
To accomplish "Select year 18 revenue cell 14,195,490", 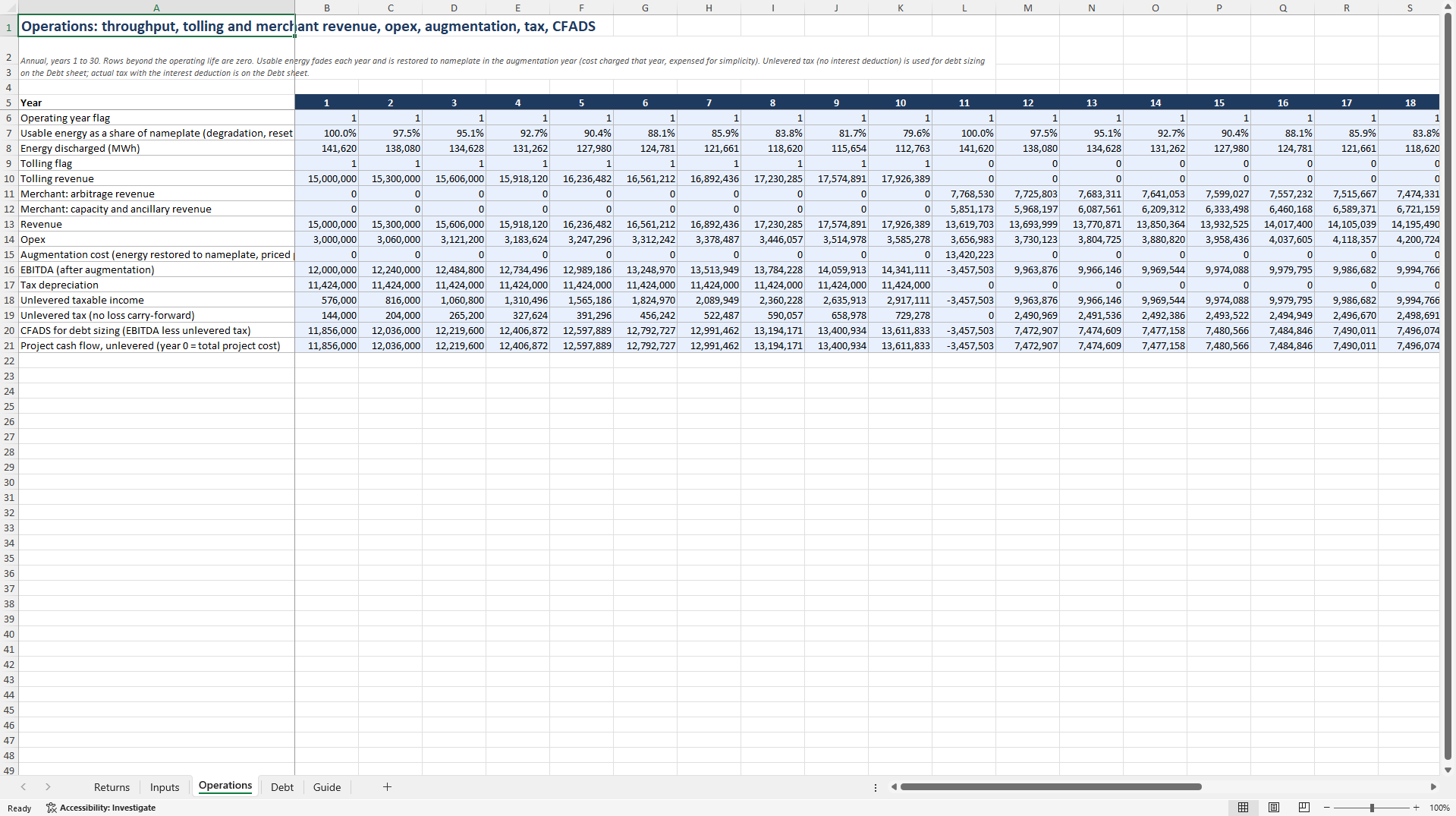I will pos(1410,224).
